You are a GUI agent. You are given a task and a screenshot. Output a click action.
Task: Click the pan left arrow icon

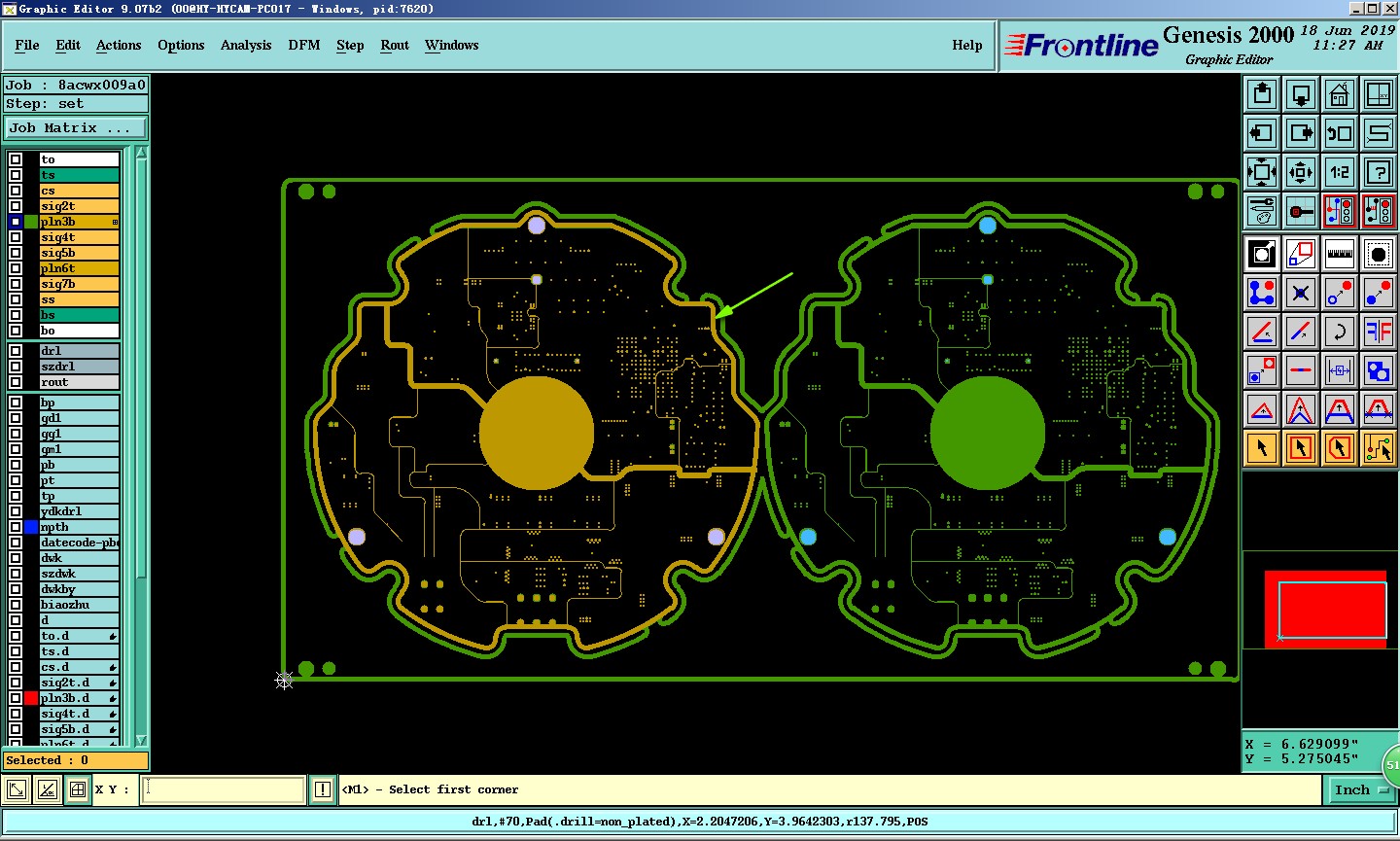(x=1262, y=133)
